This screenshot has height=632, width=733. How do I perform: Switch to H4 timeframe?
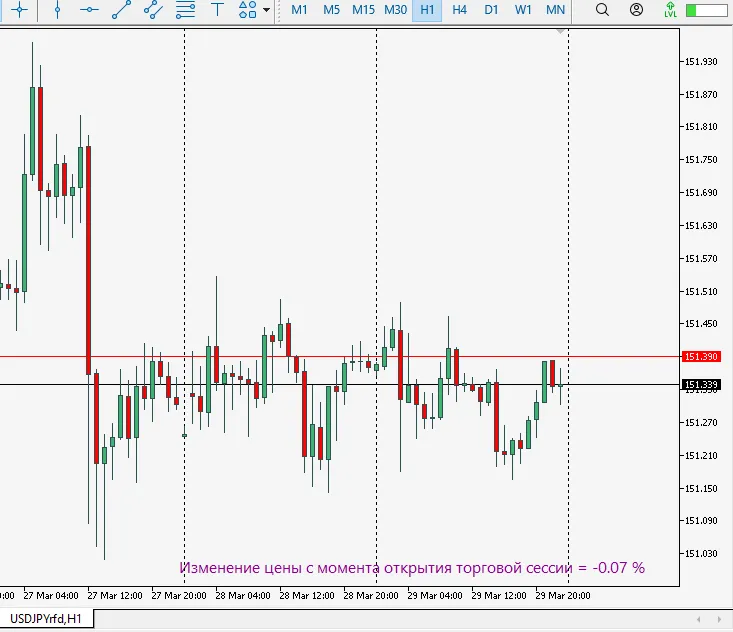[x=459, y=10]
